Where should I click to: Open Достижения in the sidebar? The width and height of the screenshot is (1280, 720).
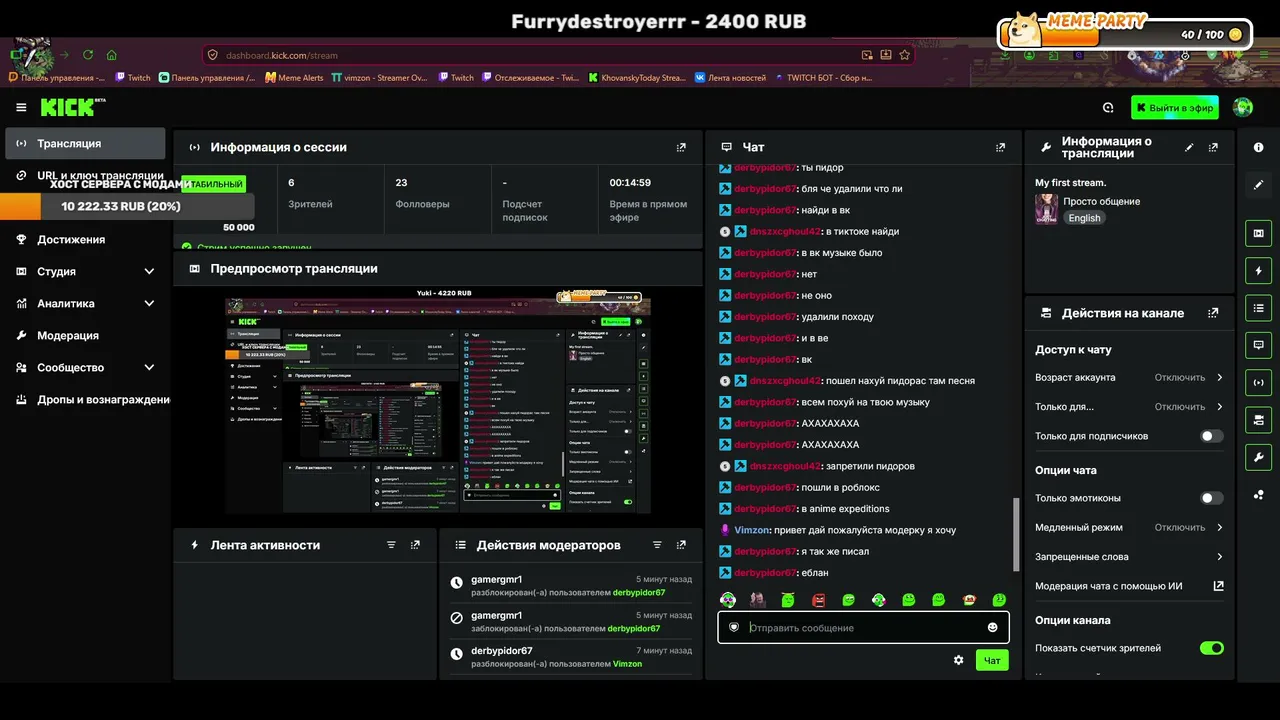click(85, 239)
